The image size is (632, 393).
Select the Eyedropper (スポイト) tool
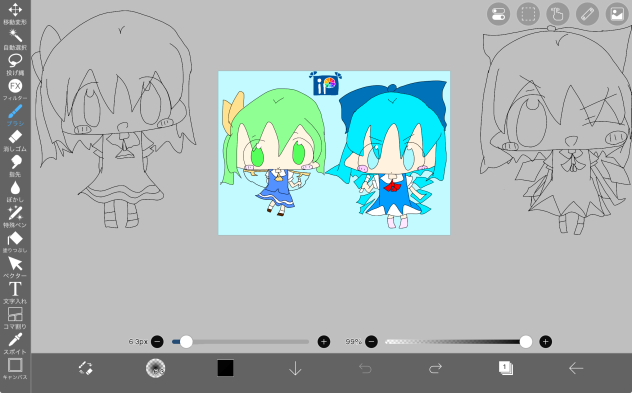coord(15,344)
